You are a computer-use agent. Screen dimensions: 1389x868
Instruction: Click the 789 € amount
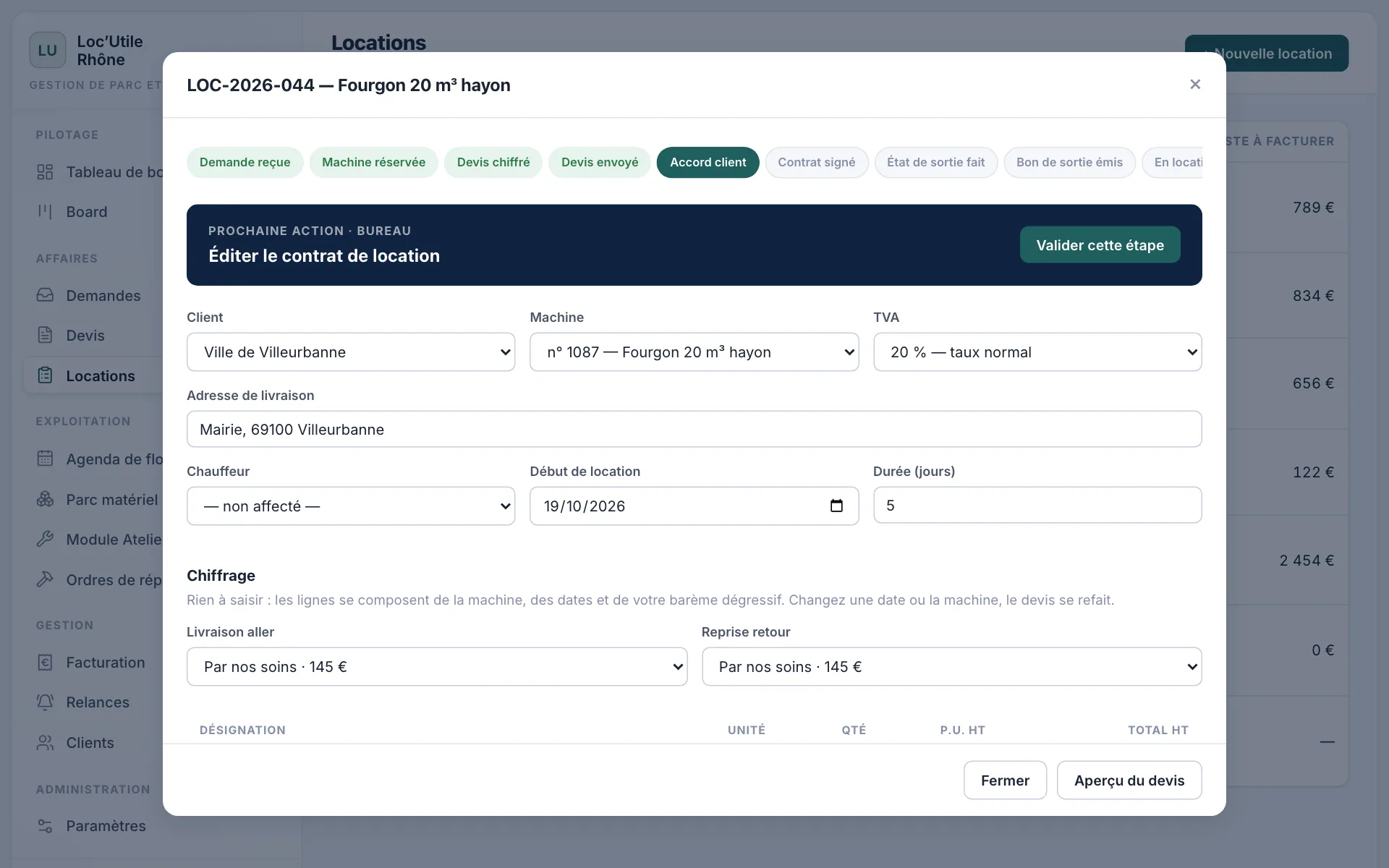click(1314, 208)
